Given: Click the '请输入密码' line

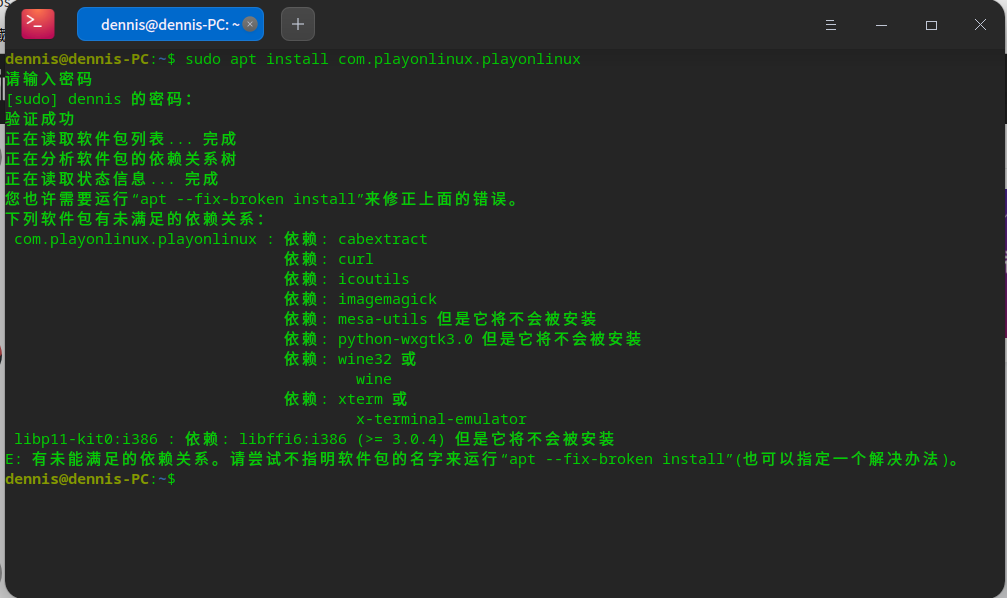Looking at the screenshot, I should tap(49, 79).
